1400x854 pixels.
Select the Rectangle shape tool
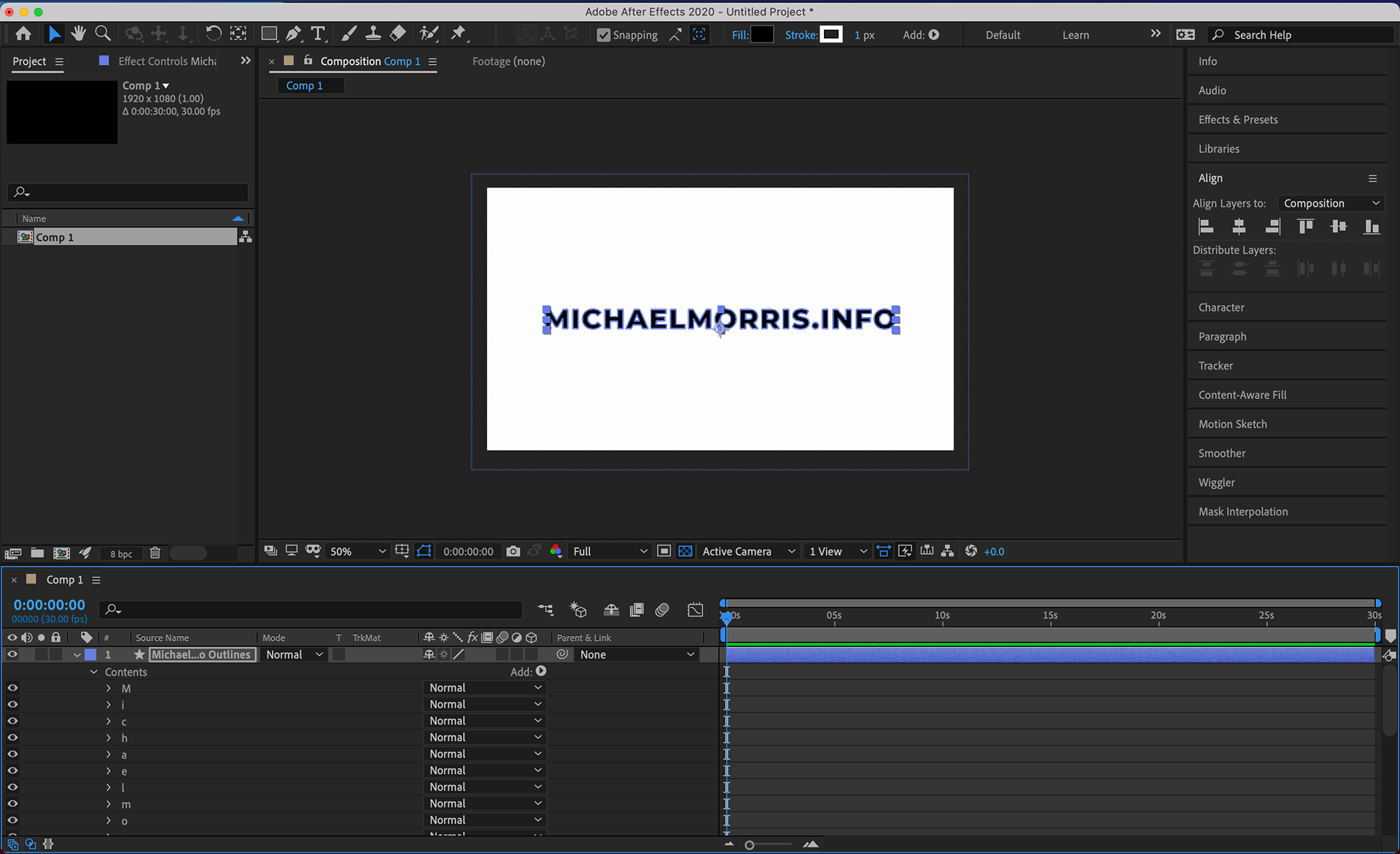269,34
